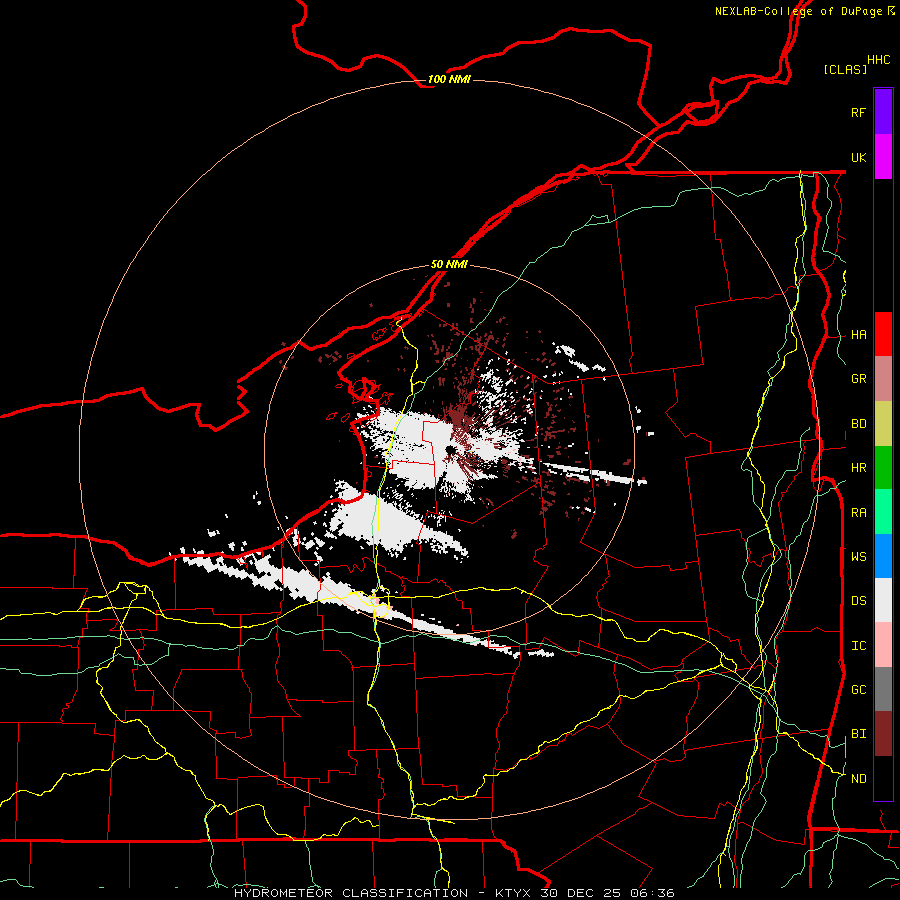900x900 pixels.
Task: Click the ND legend label
Action: click(x=858, y=779)
